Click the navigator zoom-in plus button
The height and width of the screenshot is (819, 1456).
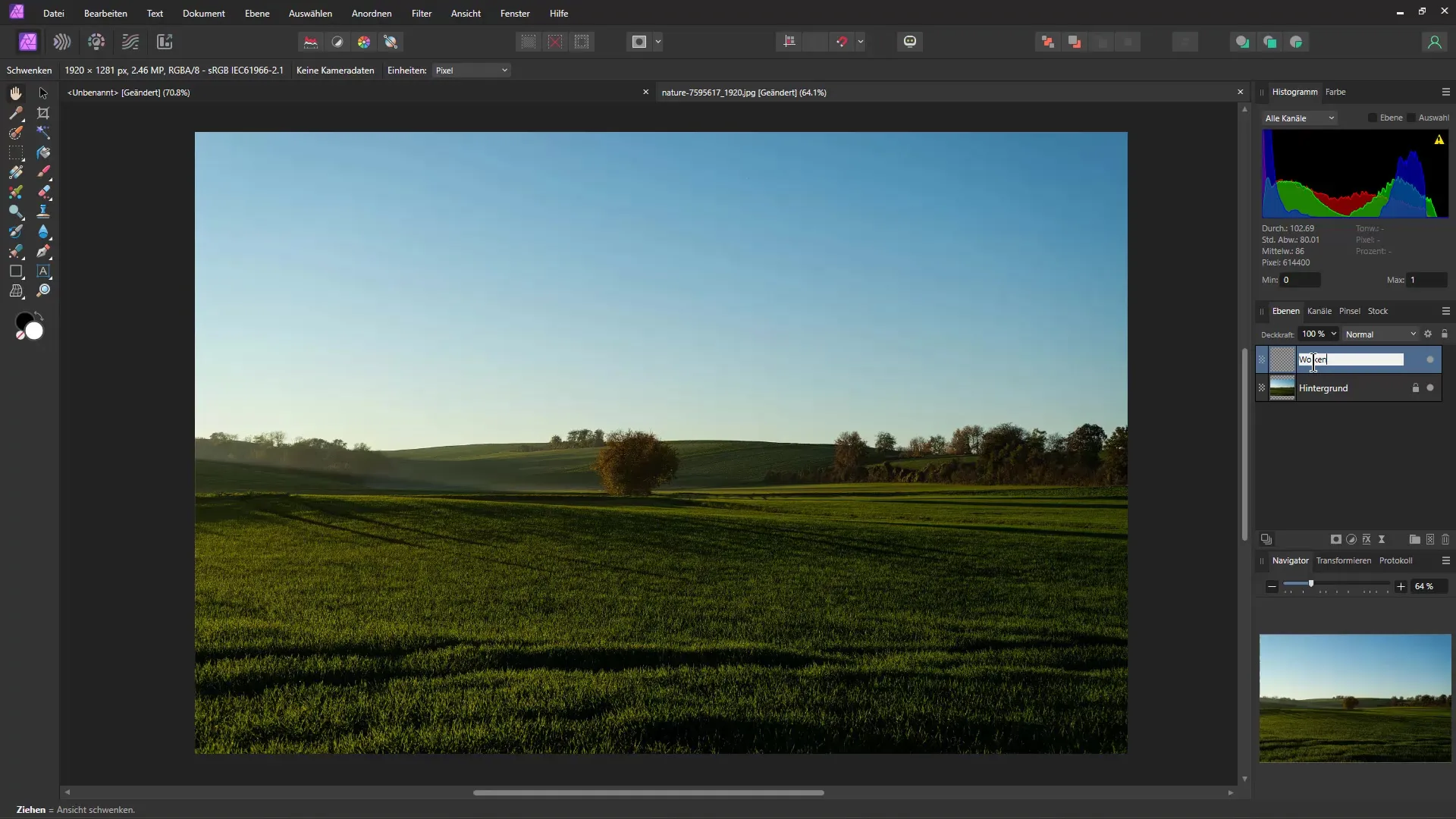(1401, 586)
